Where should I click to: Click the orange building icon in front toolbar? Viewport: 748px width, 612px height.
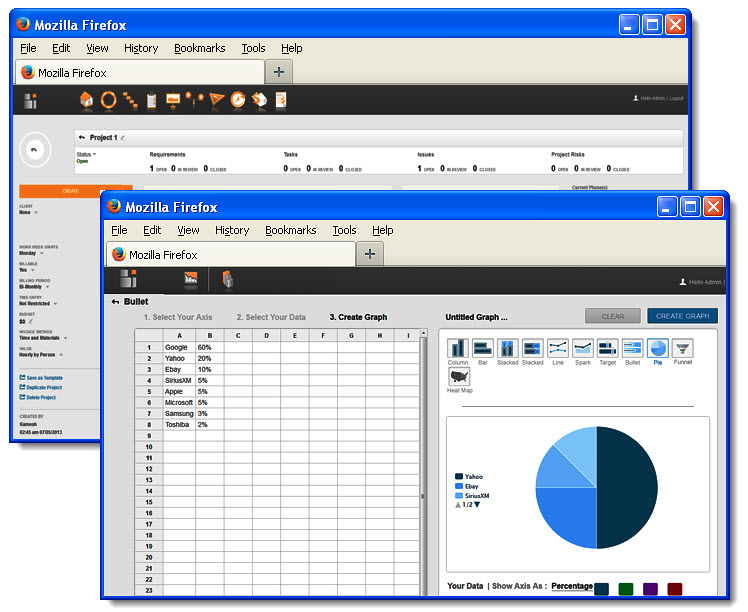click(228, 280)
